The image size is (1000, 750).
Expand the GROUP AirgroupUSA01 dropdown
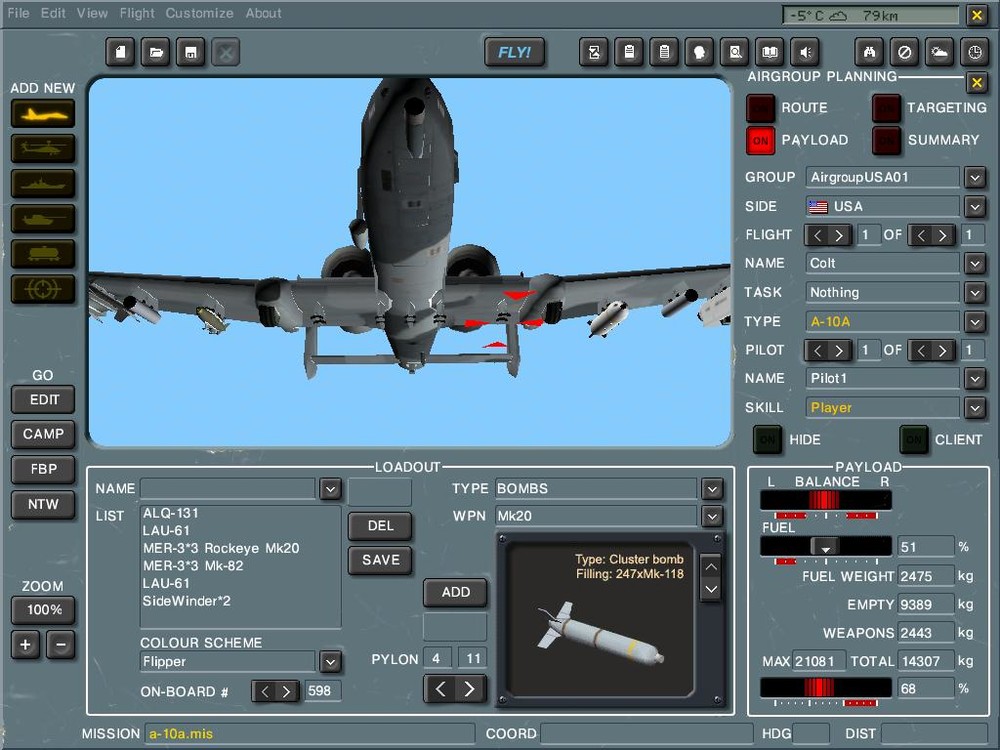pos(975,177)
